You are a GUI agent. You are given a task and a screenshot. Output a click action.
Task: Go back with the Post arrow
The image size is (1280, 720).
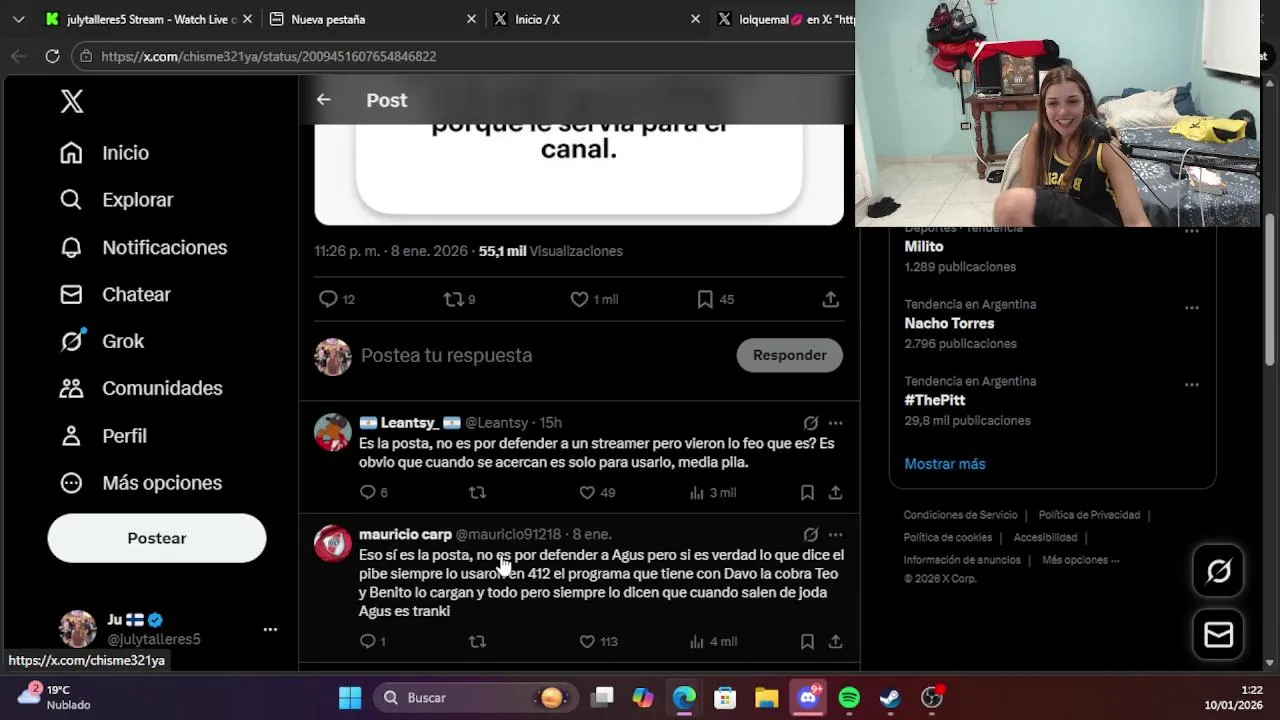323,100
